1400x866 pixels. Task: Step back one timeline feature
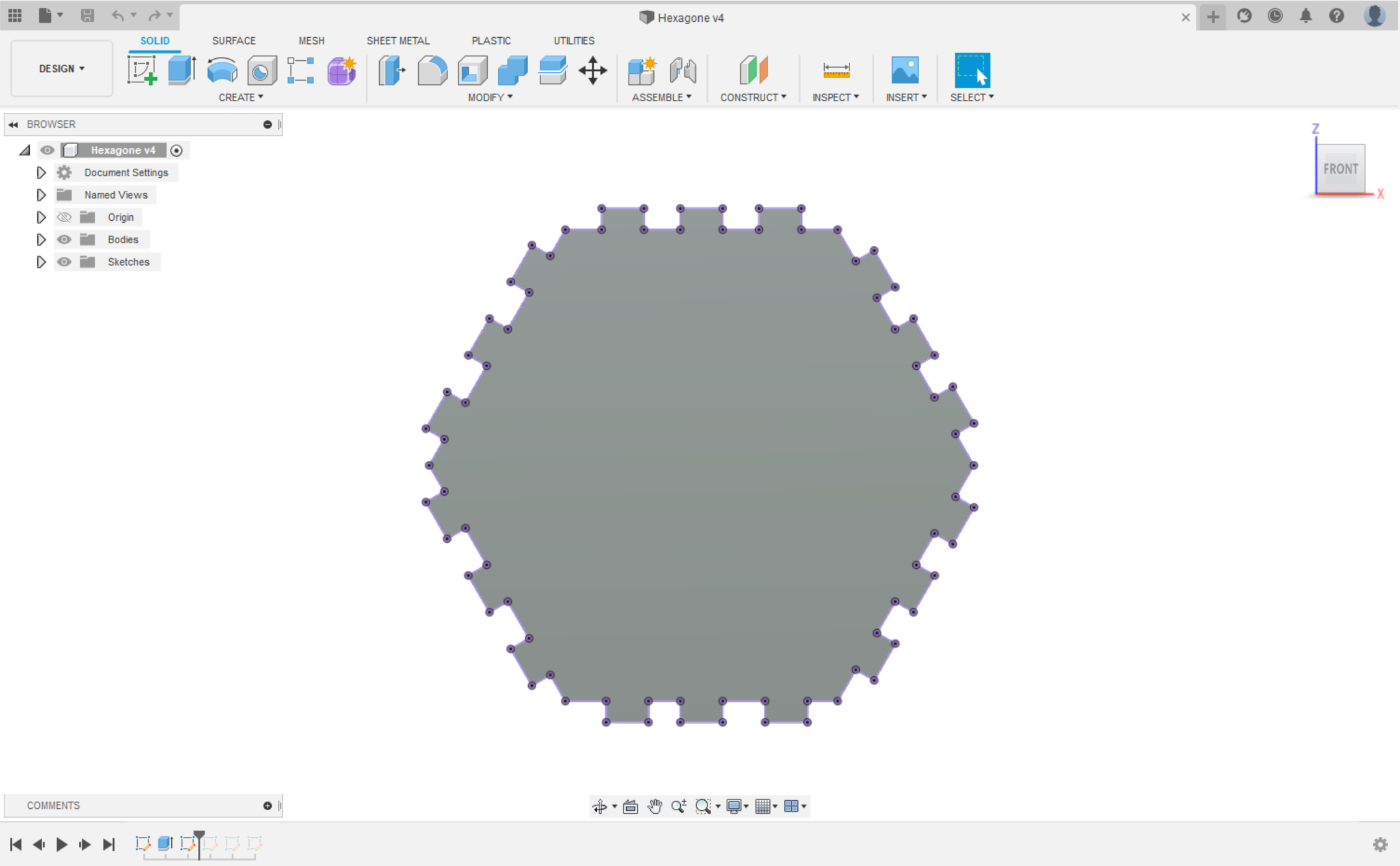point(38,844)
